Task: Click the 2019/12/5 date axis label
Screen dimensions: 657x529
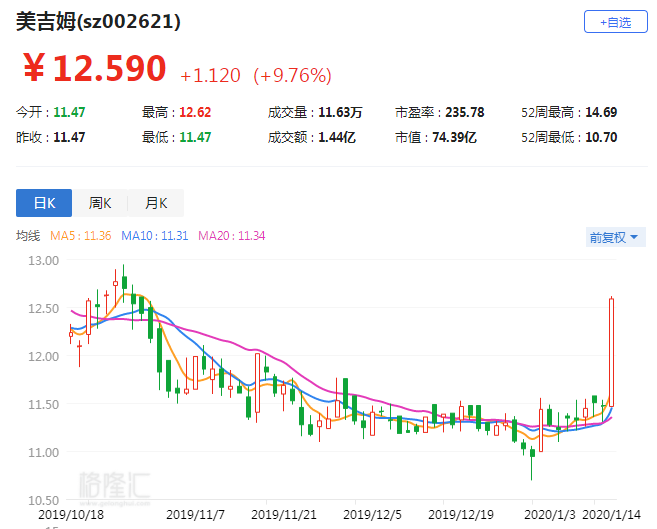Action: [372, 515]
